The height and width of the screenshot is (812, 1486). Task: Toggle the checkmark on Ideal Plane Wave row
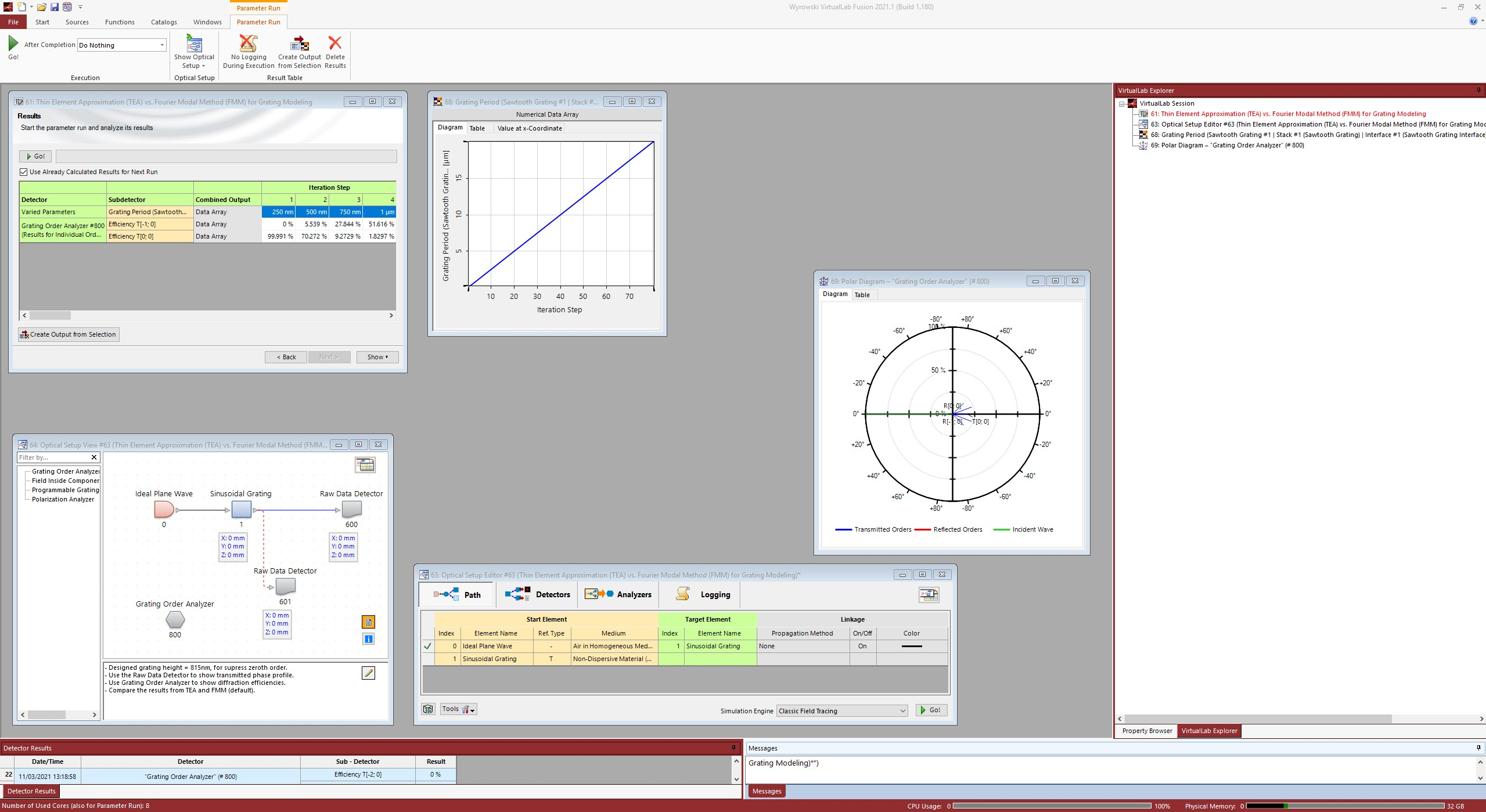click(x=428, y=646)
